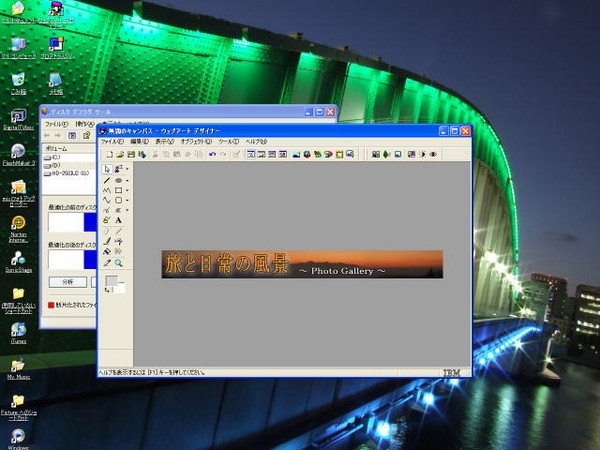Image resolution: width=600 pixels, height=450 pixels.
Task: Click the My Music folder desktop icon
Action: pos(18,369)
